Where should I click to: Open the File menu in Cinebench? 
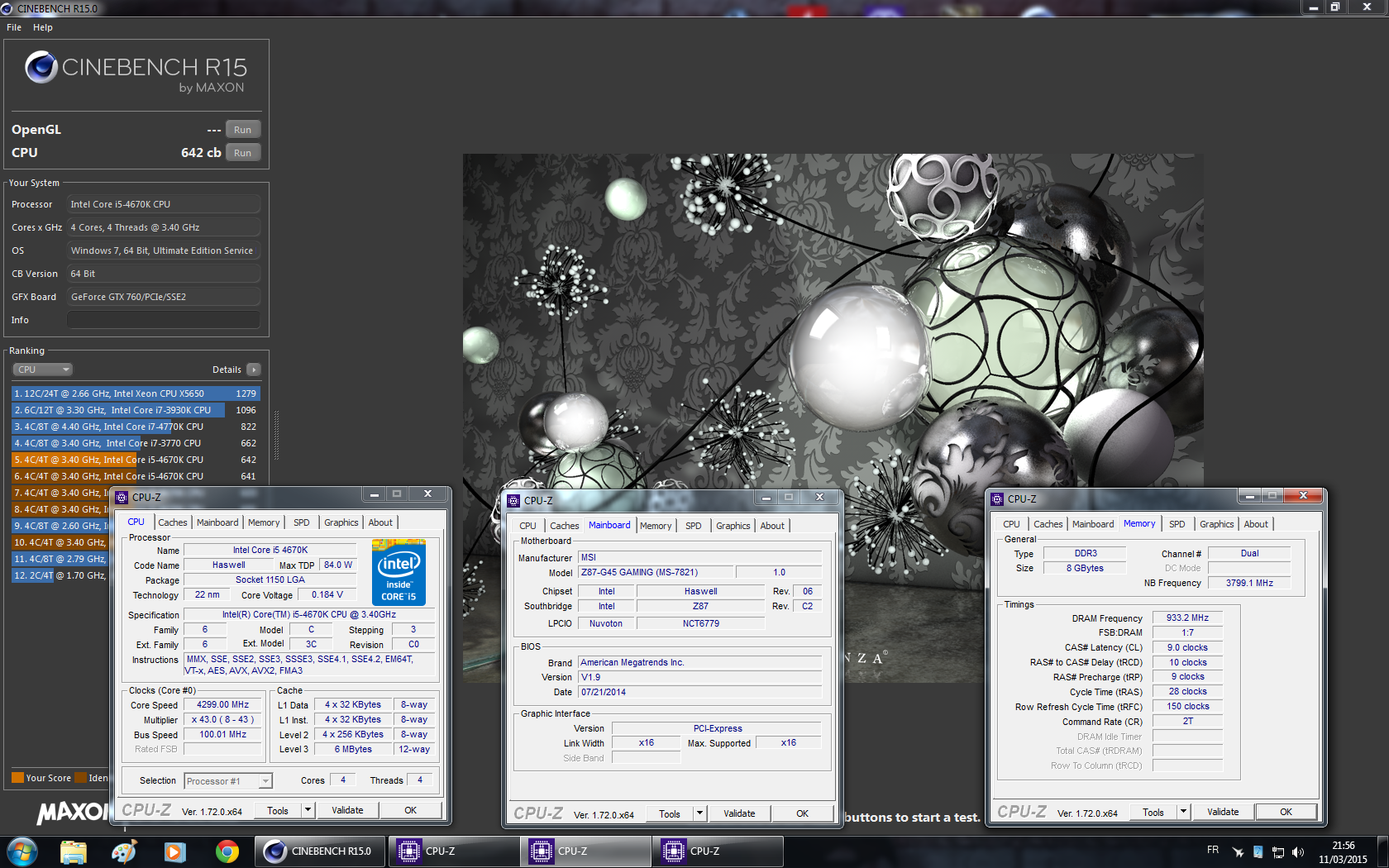pos(14,27)
